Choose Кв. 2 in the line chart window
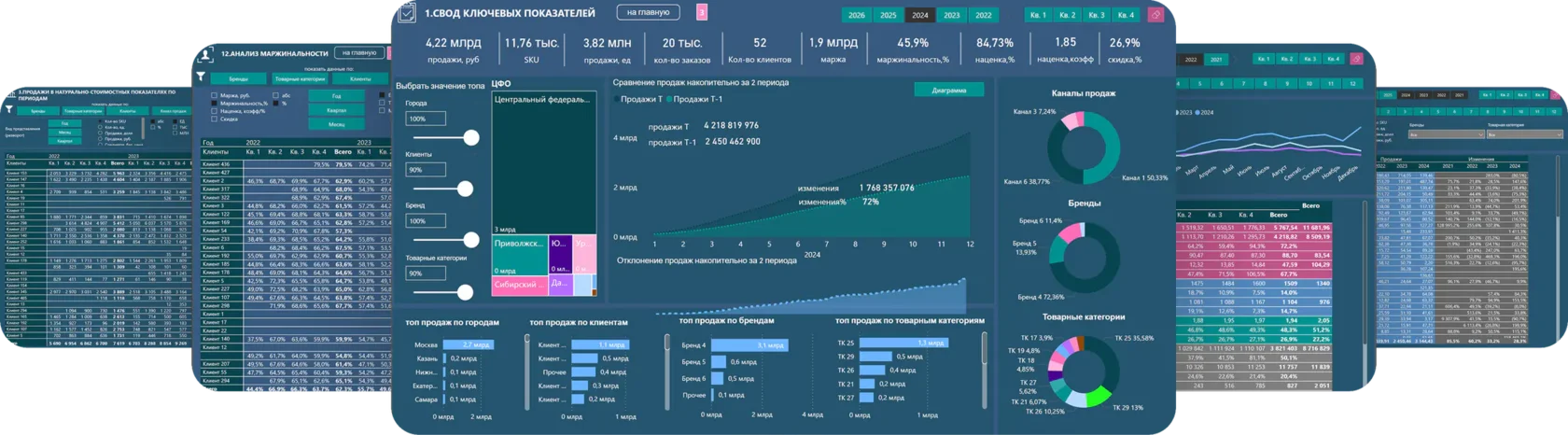Viewport: 1568px width, 435px height. tap(1287, 59)
